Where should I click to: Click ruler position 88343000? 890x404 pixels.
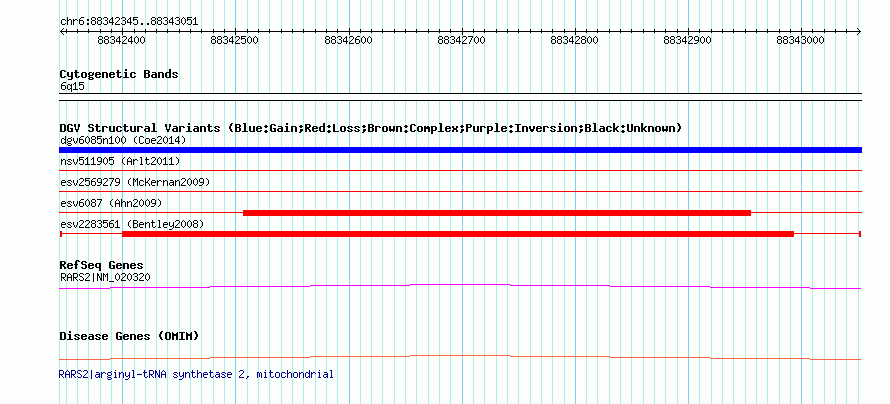point(800,40)
